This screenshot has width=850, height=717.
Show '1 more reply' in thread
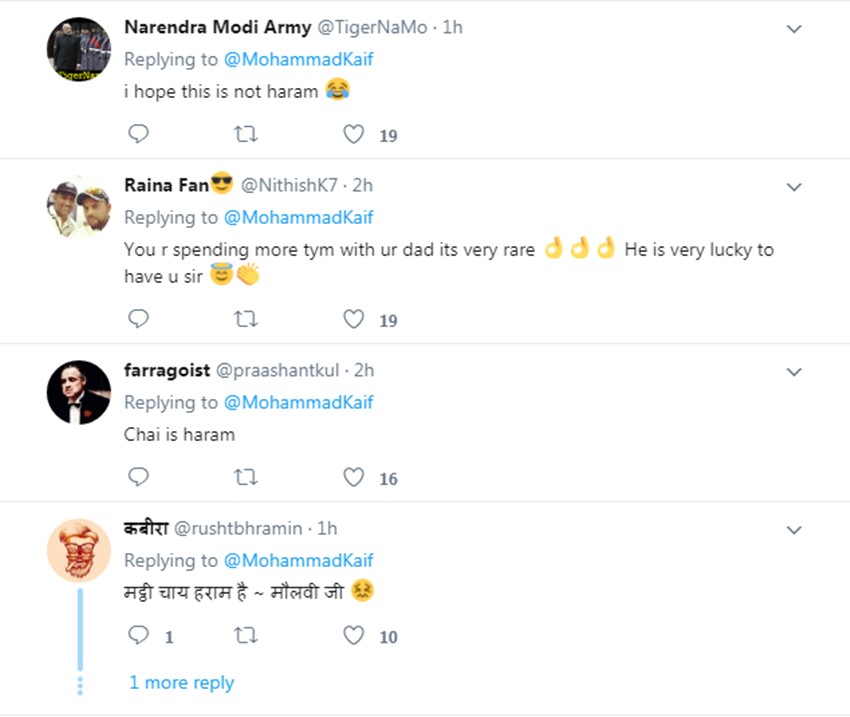point(181,683)
